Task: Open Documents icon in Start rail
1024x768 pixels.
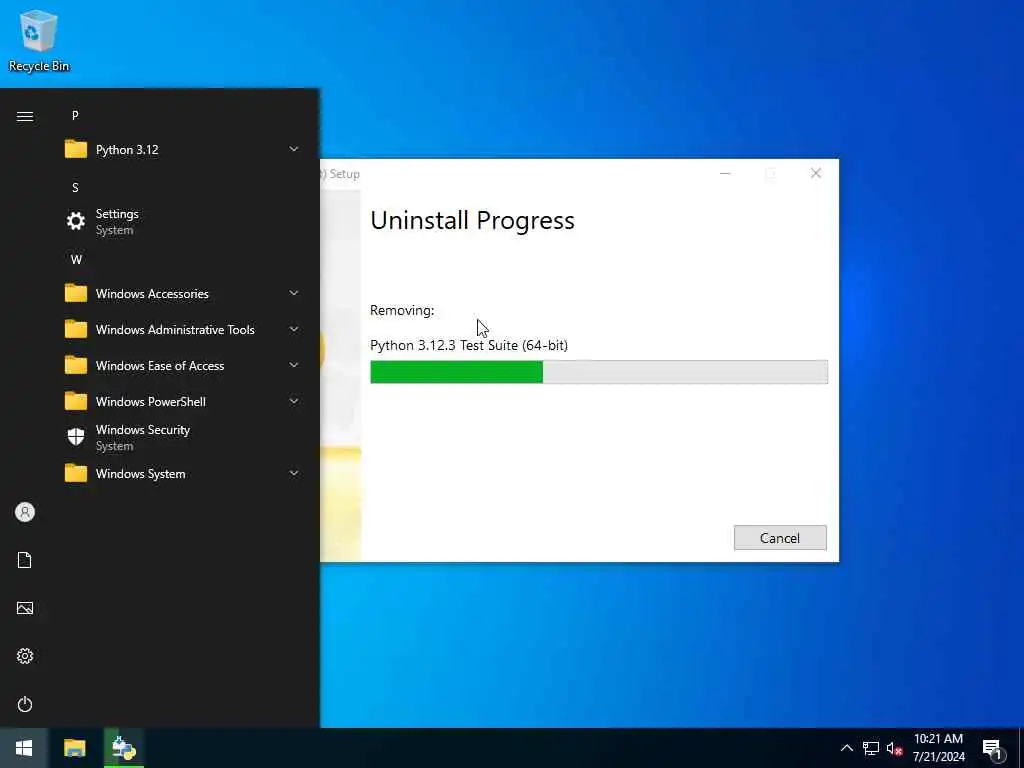Action: (x=25, y=560)
